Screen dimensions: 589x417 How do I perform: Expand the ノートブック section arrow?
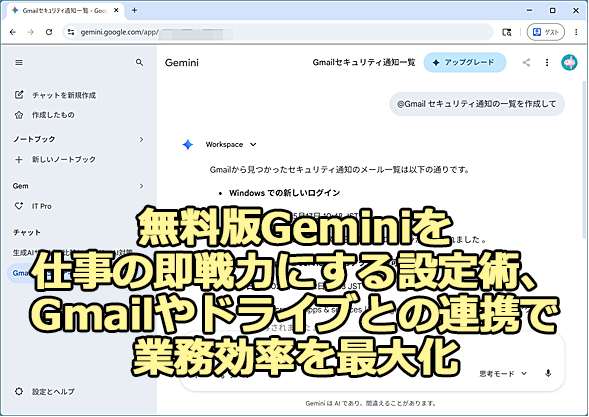pyautogui.click(x=141, y=139)
